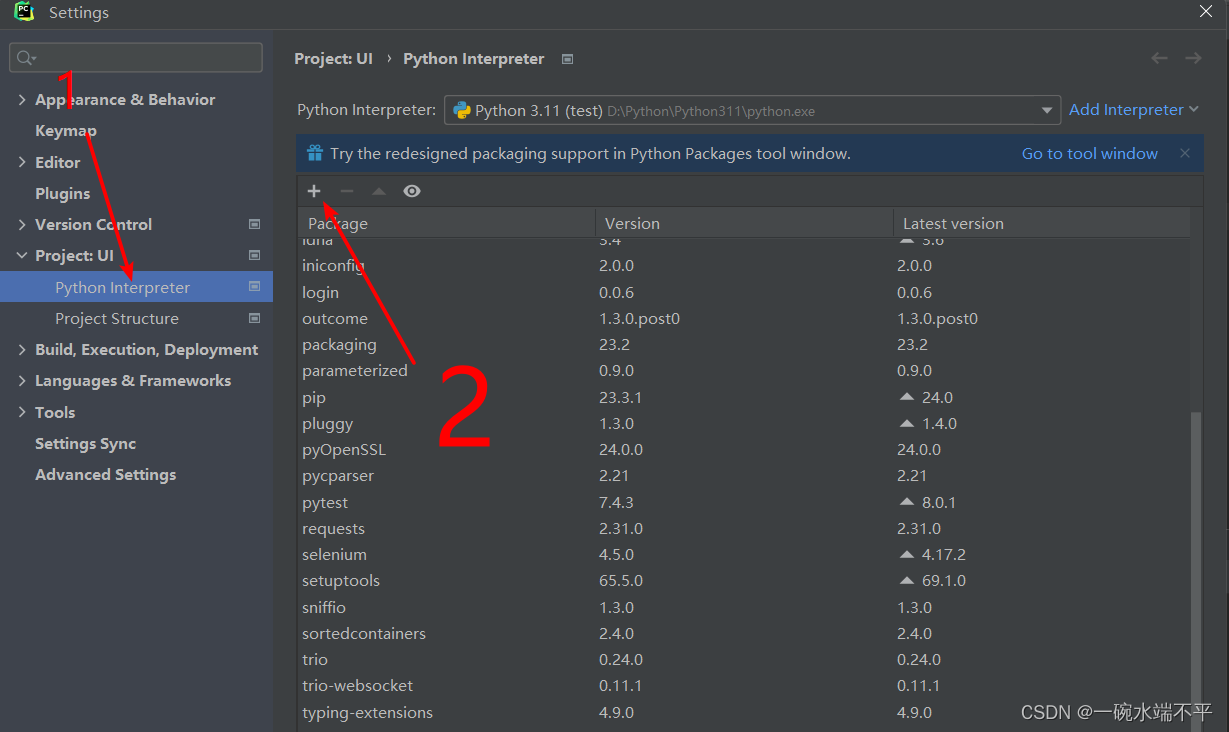Select the iniconfig package row
The image size is (1229, 732).
click(x=744, y=266)
